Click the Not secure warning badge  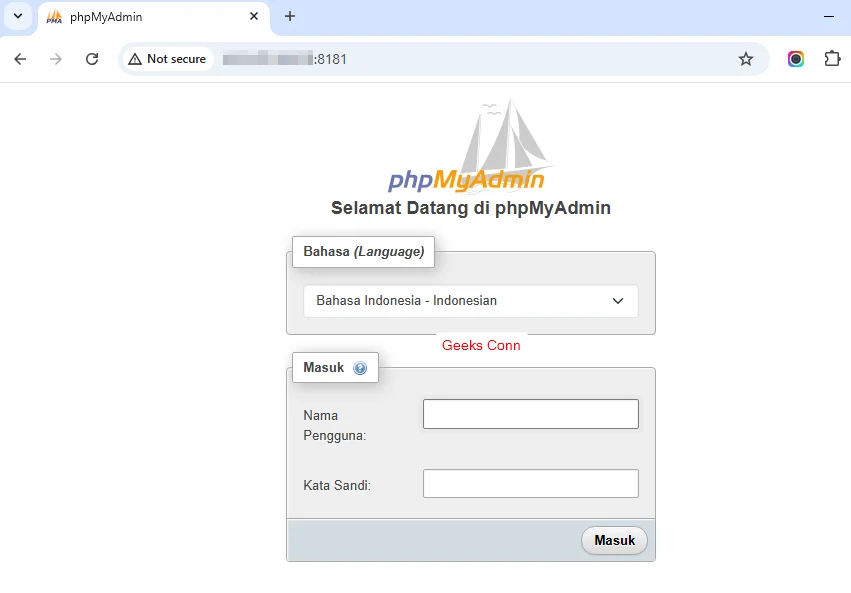pos(167,59)
